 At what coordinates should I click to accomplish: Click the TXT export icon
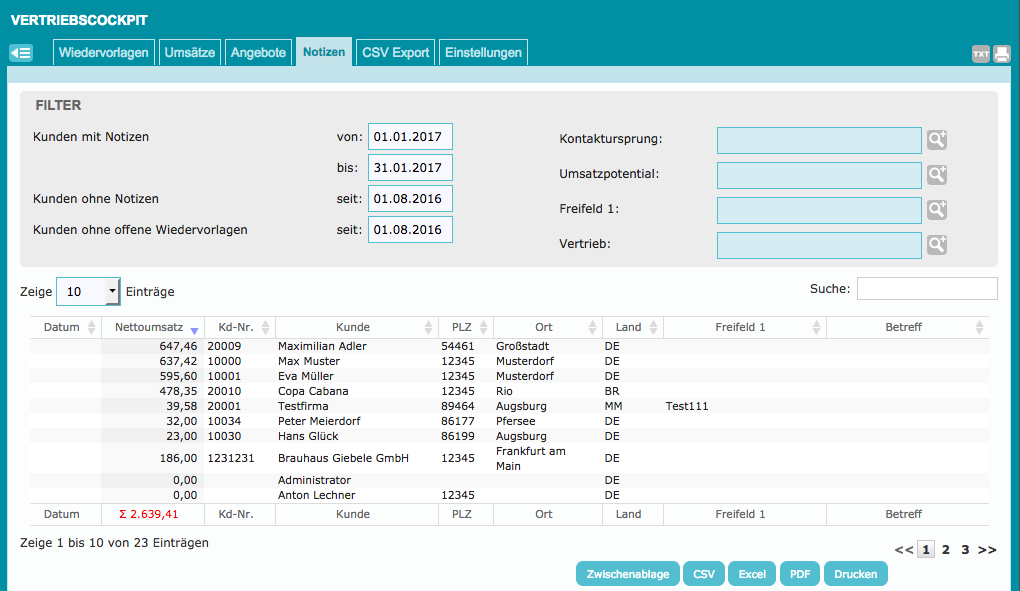pyautogui.click(x=980, y=54)
